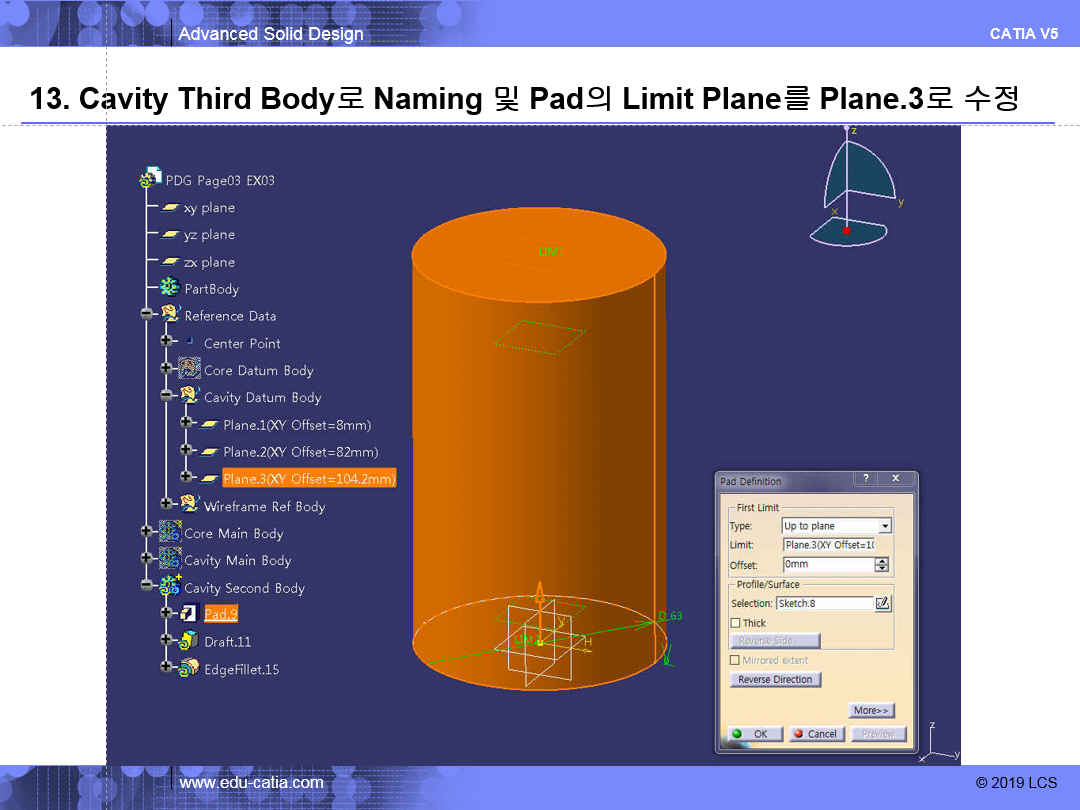The width and height of the screenshot is (1080, 810).
Task: Collapse the Cavity Second Body node
Action: point(147,587)
